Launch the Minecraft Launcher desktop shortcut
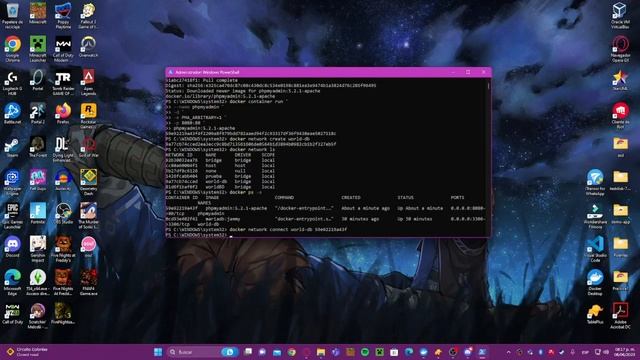Image resolution: width=640 pixels, height=360 pixels. (38, 49)
